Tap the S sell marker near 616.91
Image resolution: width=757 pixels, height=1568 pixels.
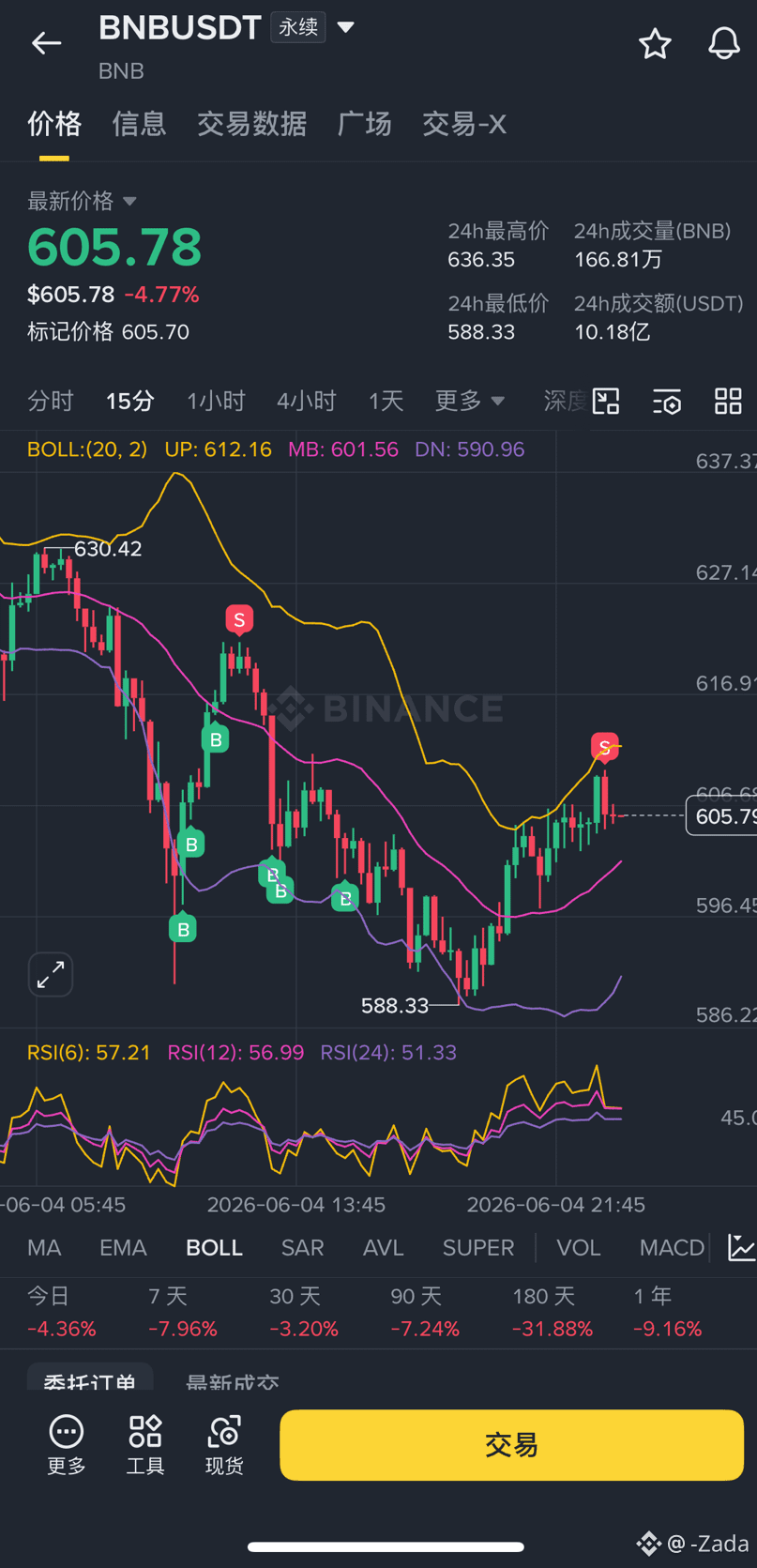pyautogui.click(x=239, y=620)
